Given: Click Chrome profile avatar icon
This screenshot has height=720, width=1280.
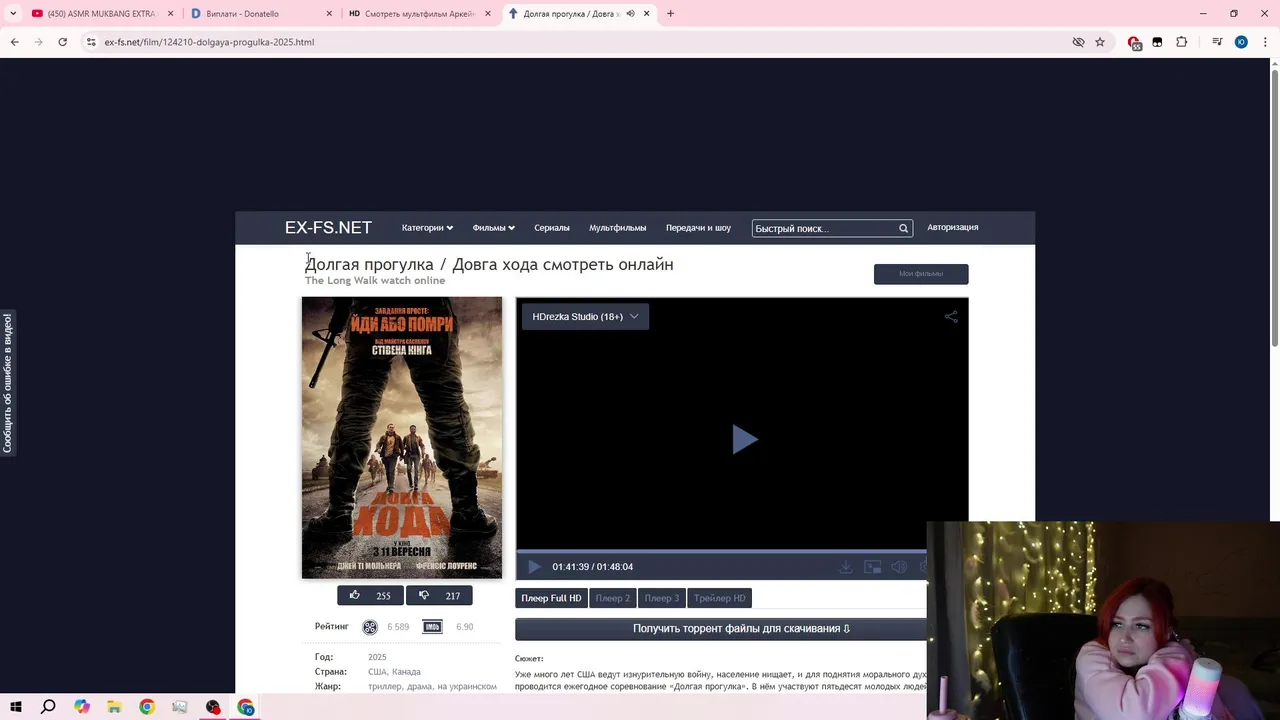Looking at the screenshot, I should coord(1241,42).
